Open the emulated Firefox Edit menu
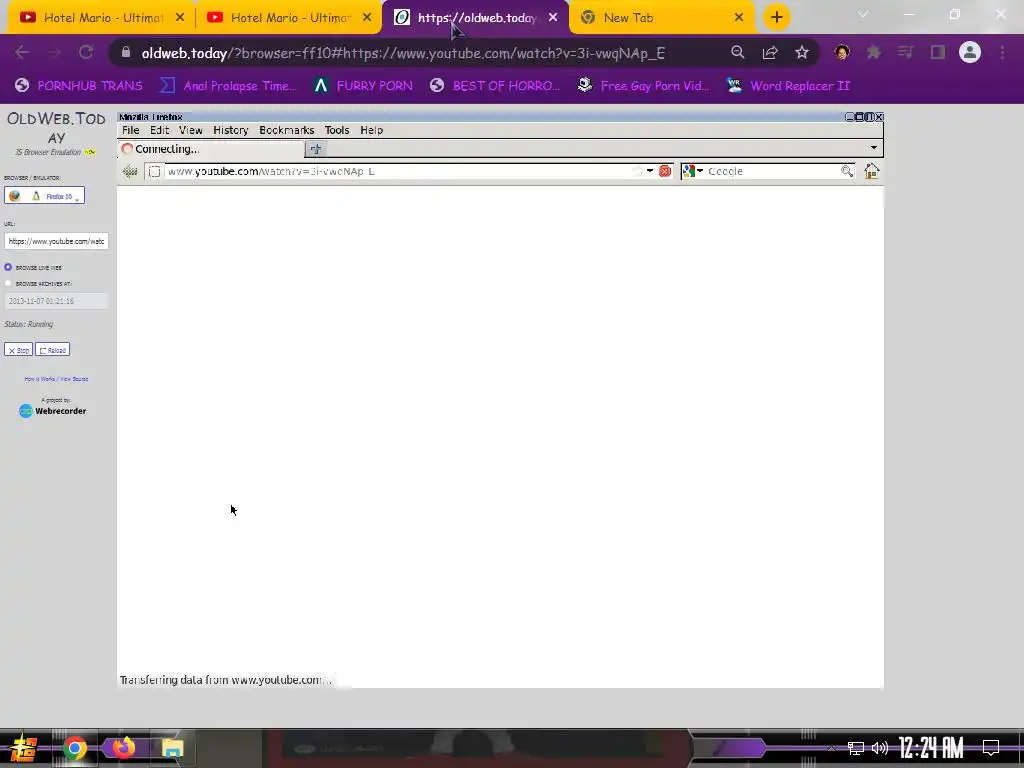 tap(159, 130)
